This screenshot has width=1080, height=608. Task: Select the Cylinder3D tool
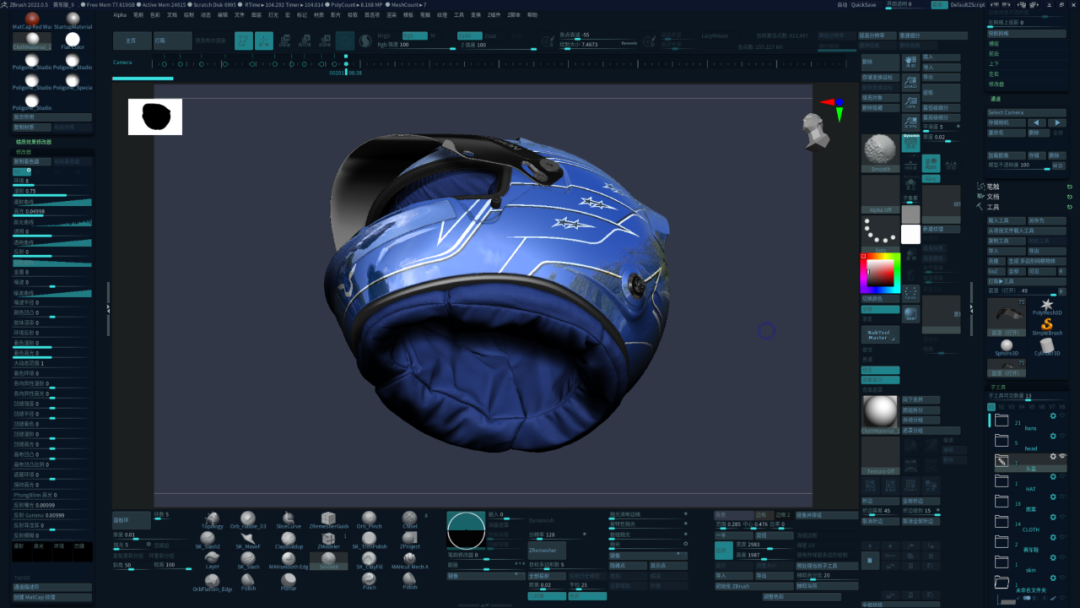1047,347
